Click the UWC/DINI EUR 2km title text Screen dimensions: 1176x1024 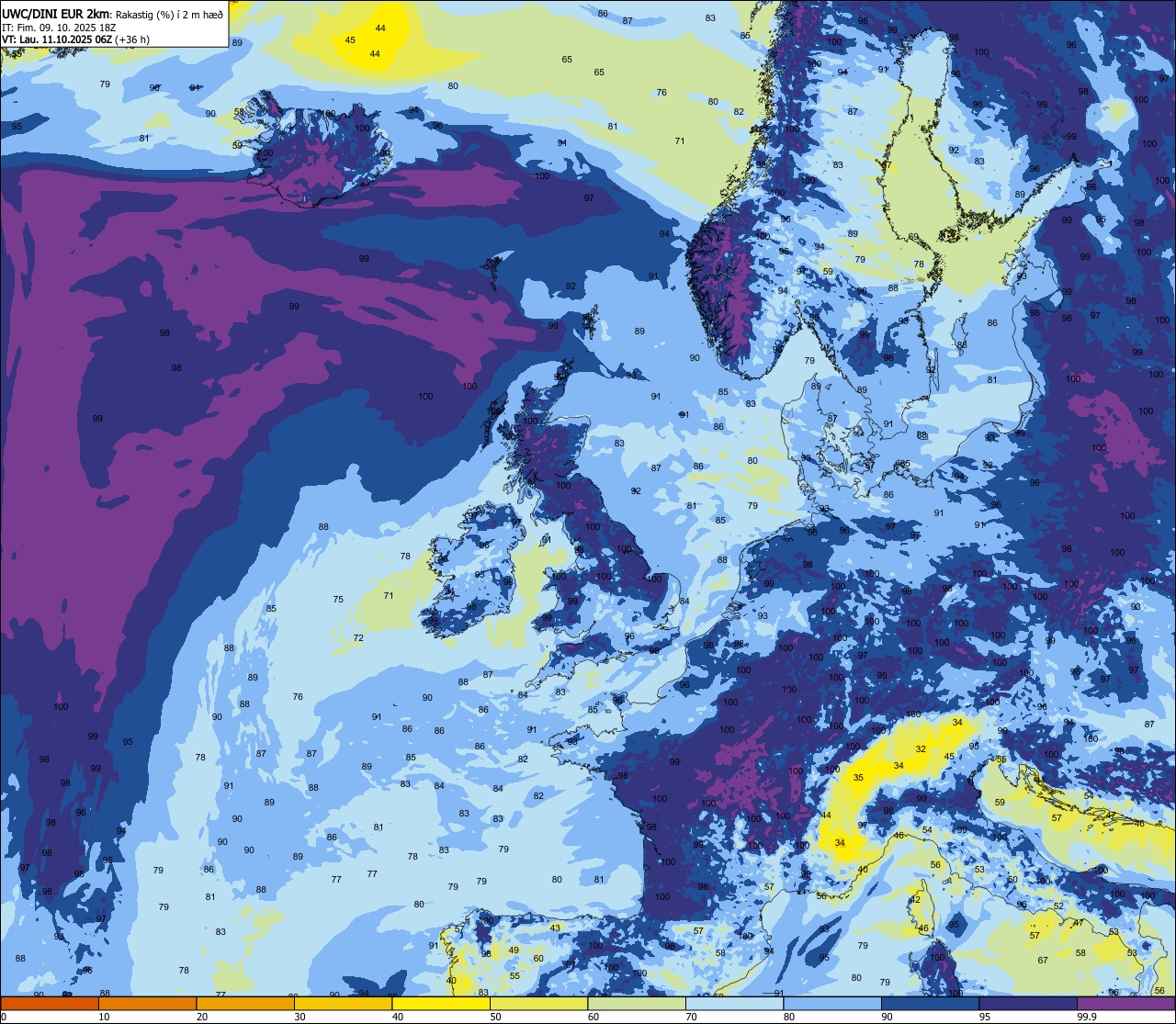(56, 13)
